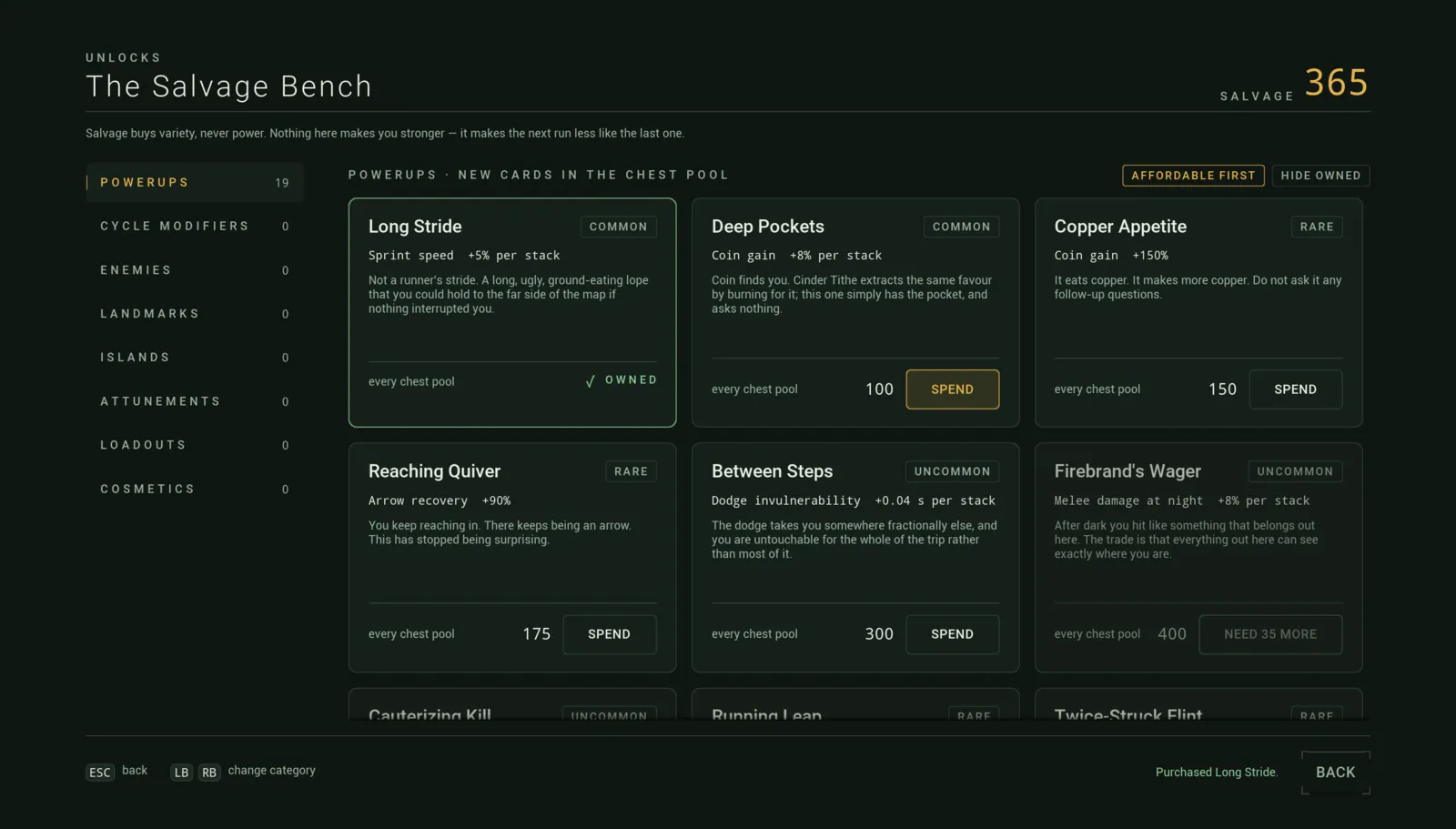Click the Common tag on Long Stride
The image size is (1456, 829).
click(x=618, y=227)
